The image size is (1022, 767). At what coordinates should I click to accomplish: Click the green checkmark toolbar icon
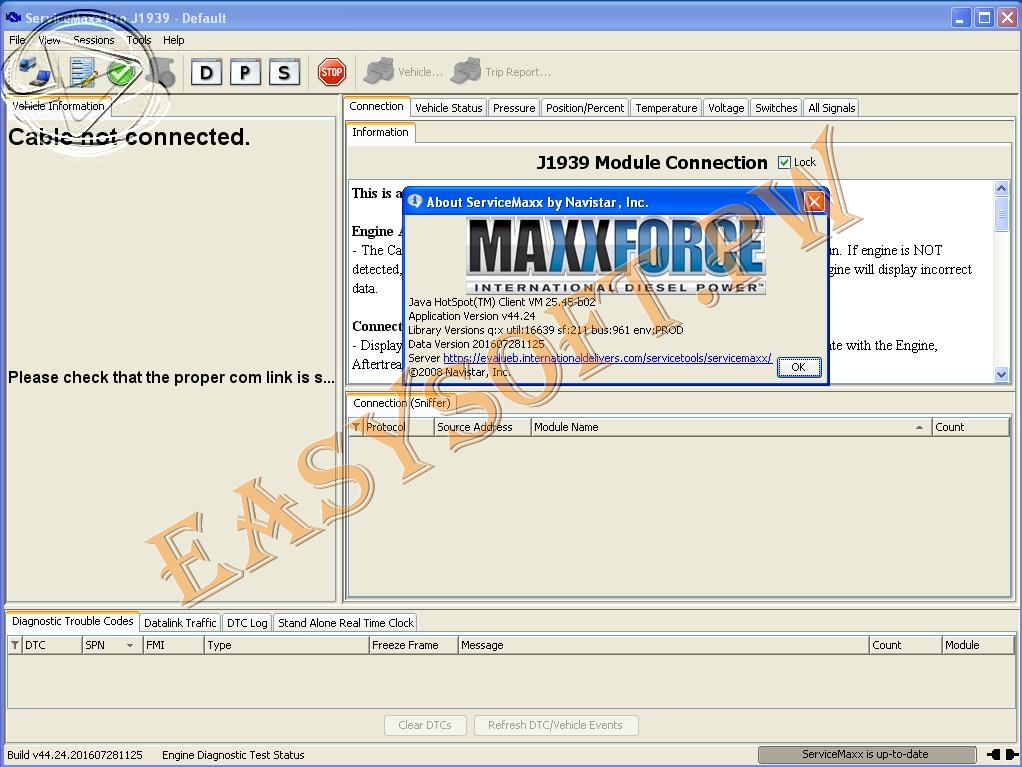click(x=121, y=72)
